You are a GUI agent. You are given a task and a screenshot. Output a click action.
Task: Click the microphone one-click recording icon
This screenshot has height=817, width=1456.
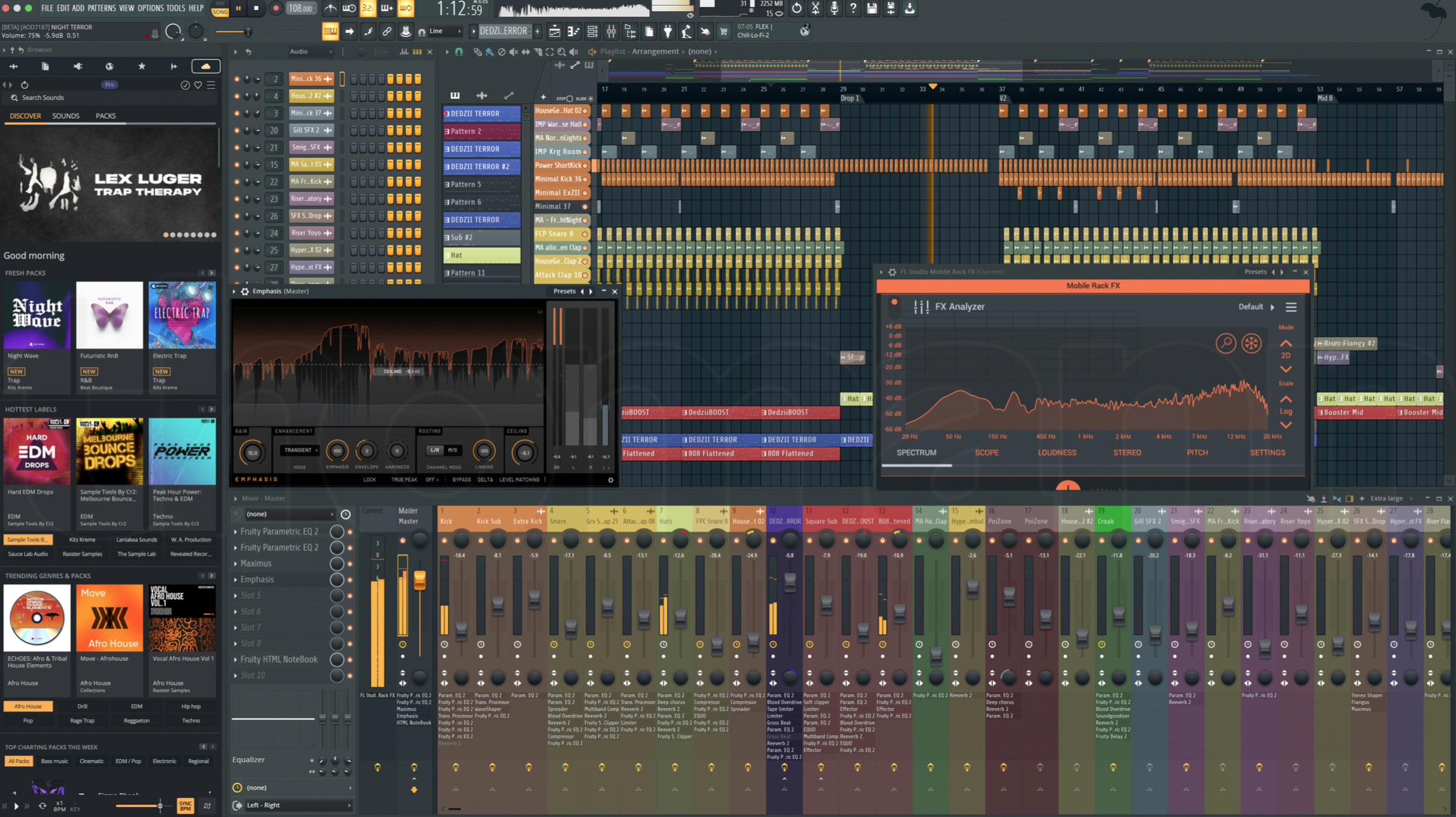click(834, 9)
